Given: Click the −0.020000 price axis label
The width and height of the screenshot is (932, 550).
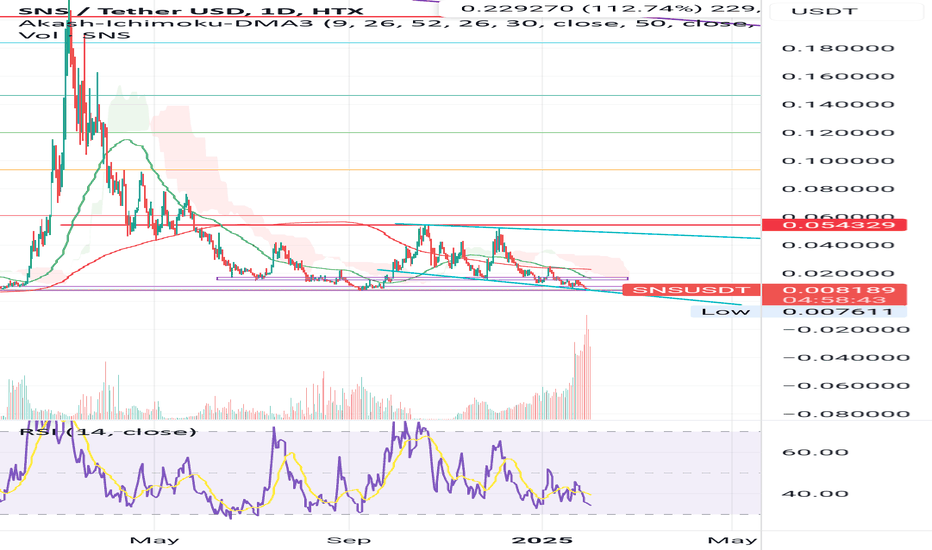Looking at the screenshot, I should tap(846, 329).
